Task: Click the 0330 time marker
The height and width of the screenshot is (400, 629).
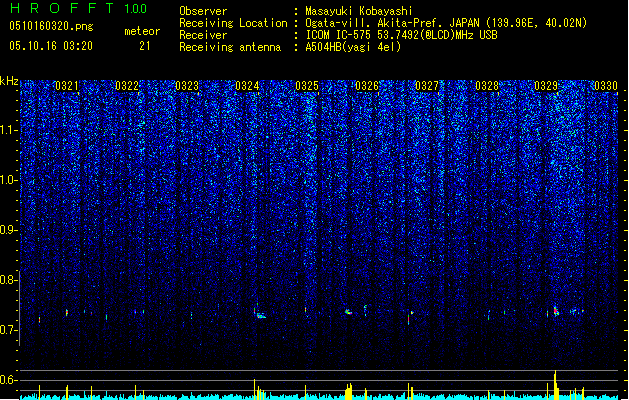Action: pyautogui.click(x=606, y=86)
